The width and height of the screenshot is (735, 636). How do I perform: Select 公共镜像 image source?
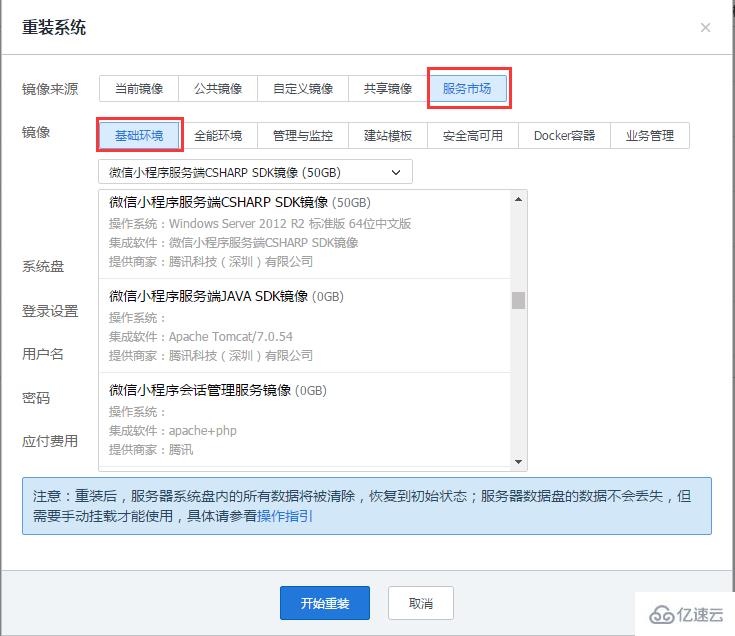coord(218,89)
